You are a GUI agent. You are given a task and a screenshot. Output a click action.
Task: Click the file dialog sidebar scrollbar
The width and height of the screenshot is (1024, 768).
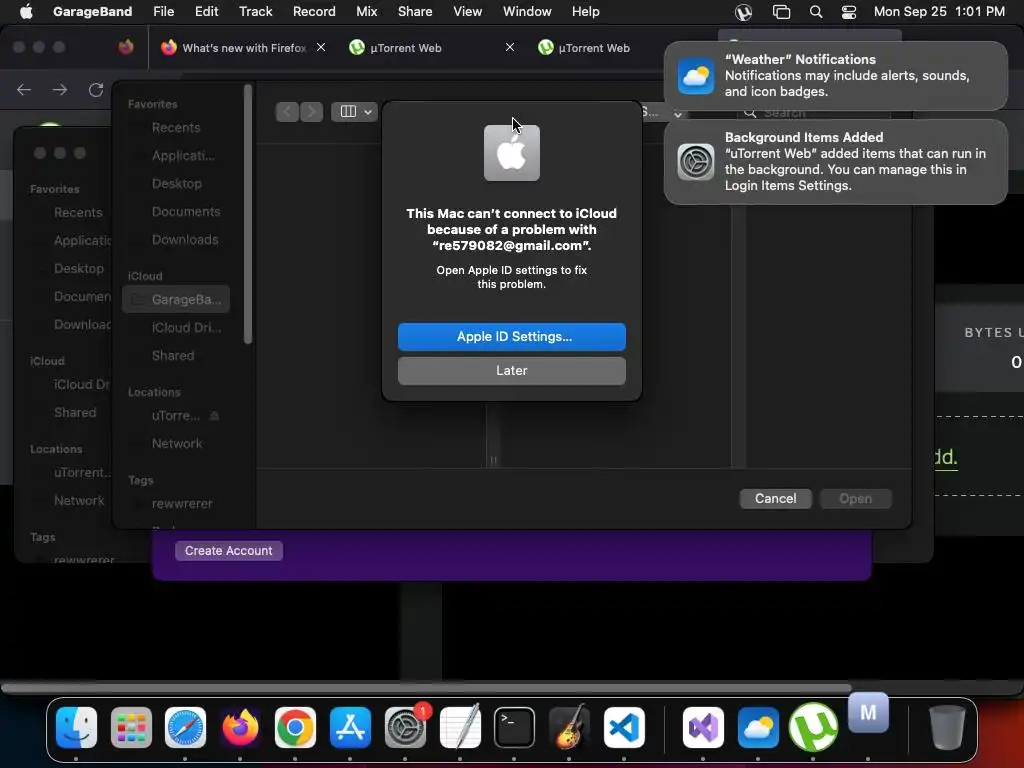(x=248, y=214)
